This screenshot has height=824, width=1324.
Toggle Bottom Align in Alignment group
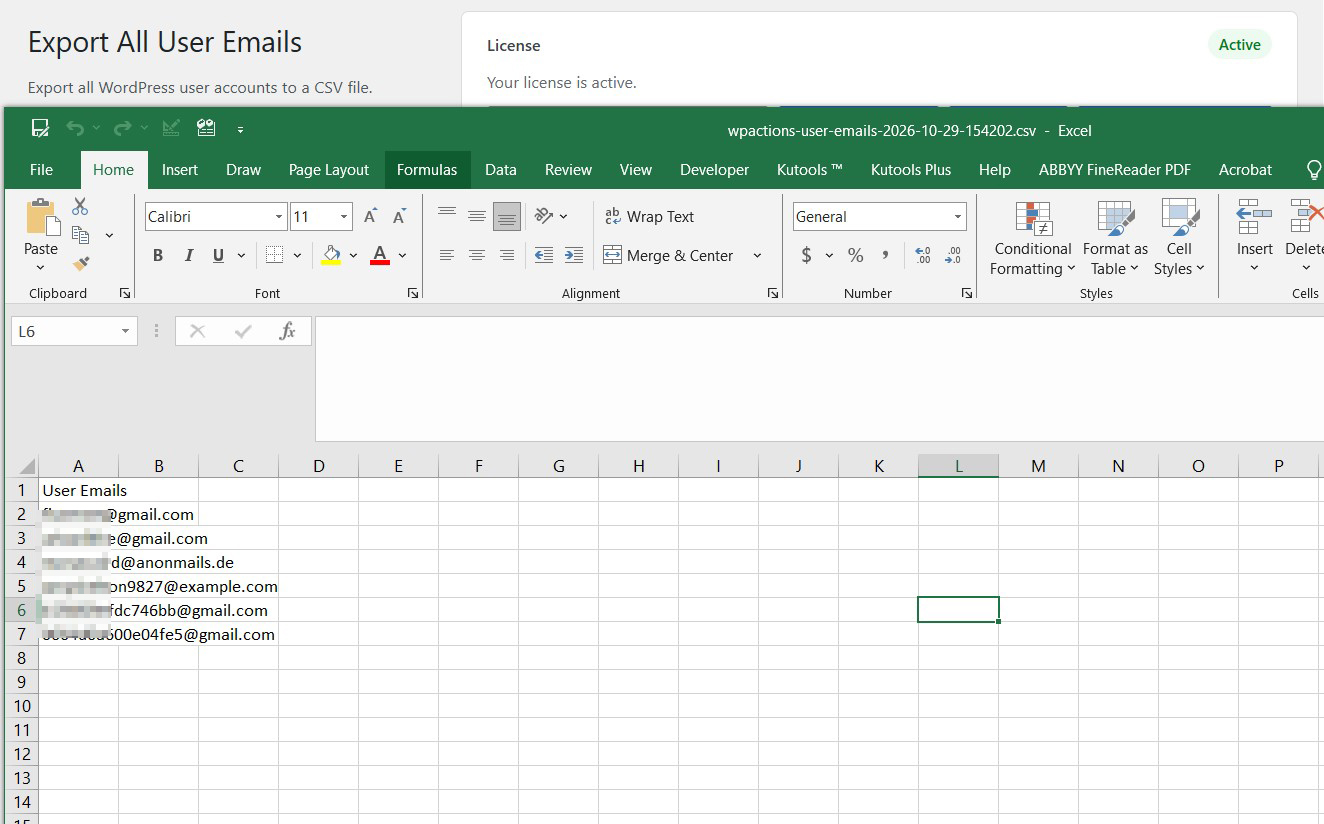(507, 217)
